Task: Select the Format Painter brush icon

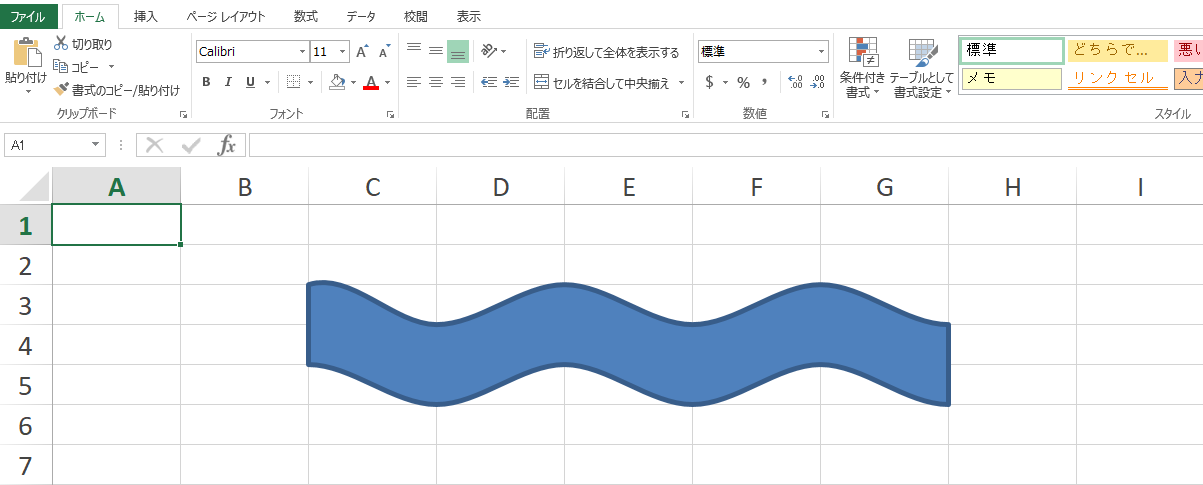Action: point(62,90)
